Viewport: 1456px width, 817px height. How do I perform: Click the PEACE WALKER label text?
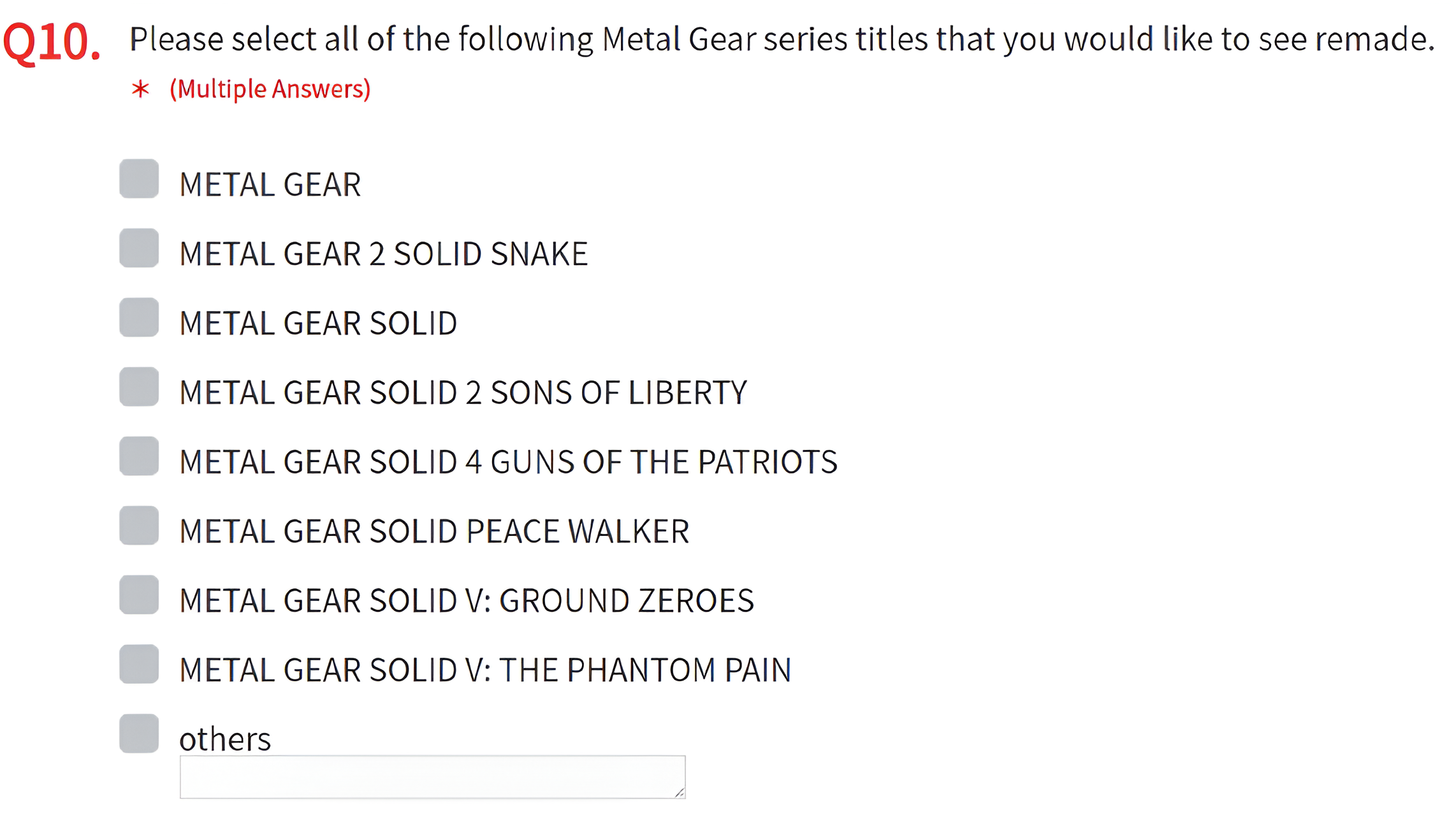click(x=434, y=531)
